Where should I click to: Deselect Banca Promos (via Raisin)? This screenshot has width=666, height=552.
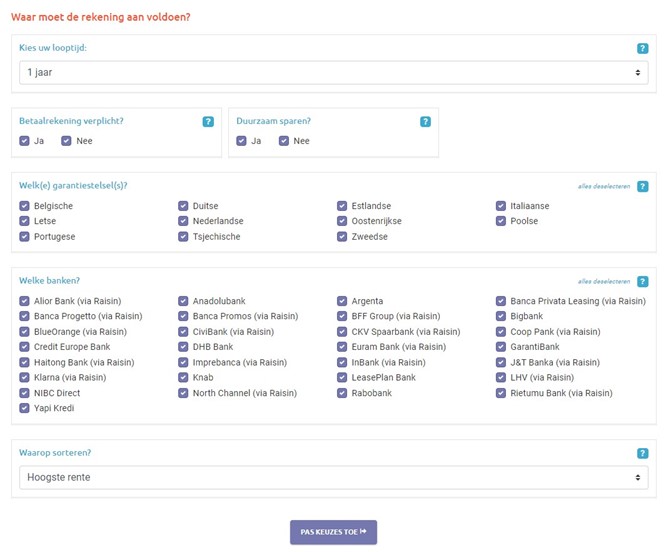183,316
